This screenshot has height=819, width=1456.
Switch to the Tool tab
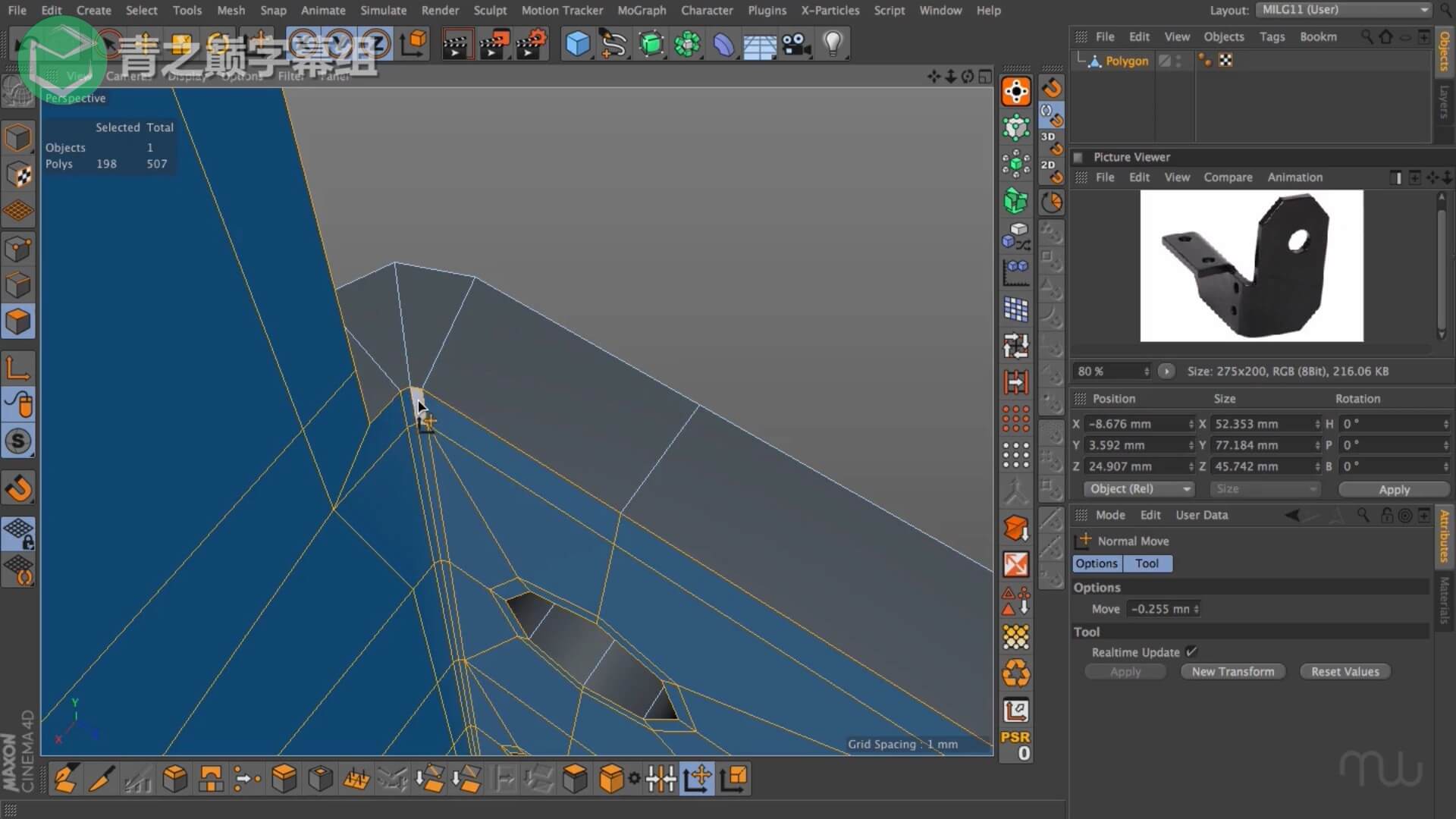(x=1147, y=563)
